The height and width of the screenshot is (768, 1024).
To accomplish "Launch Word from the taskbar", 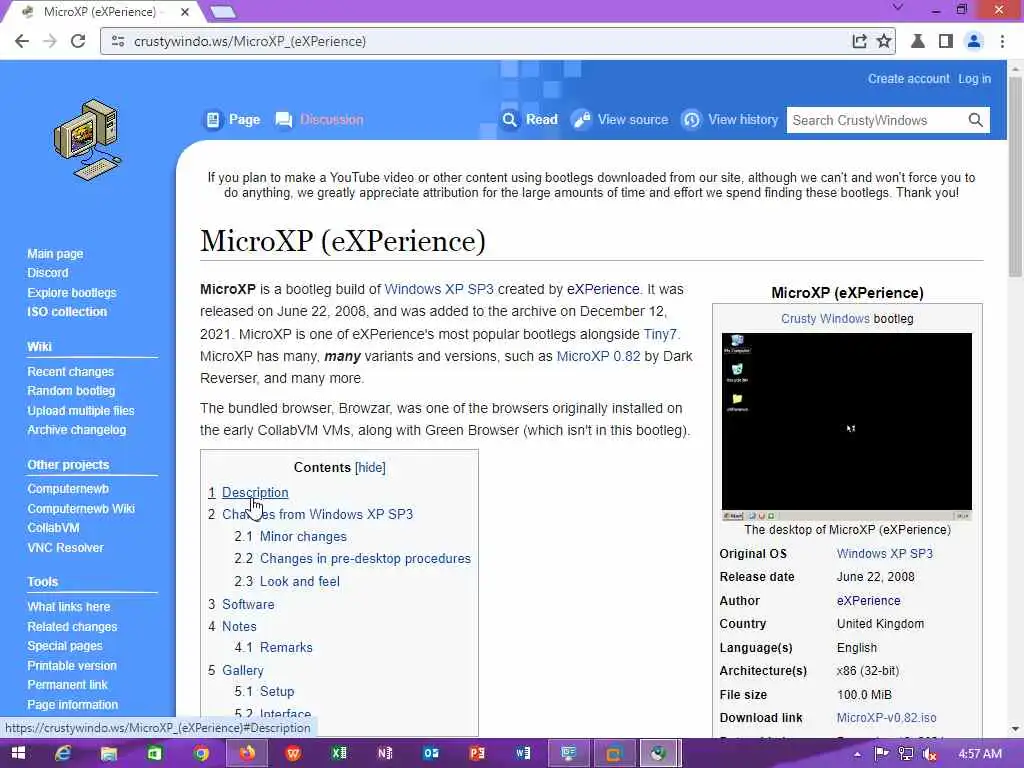I will [523, 754].
